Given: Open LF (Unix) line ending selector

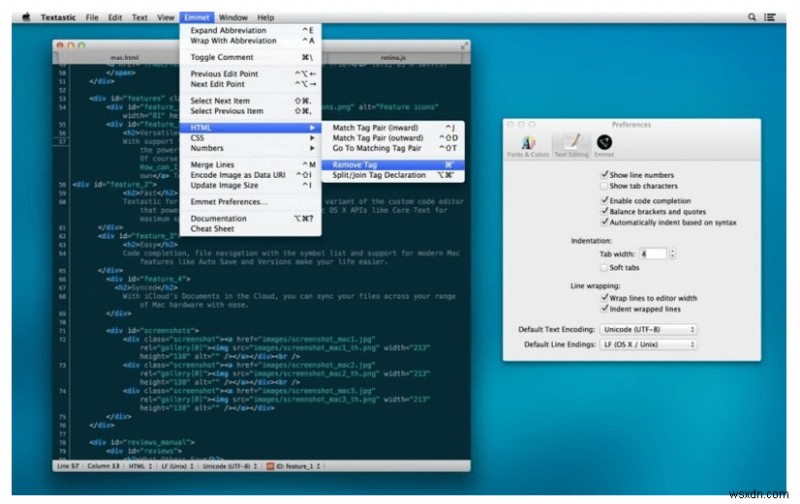Looking at the screenshot, I should pyautogui.click(x=177, y=466).
